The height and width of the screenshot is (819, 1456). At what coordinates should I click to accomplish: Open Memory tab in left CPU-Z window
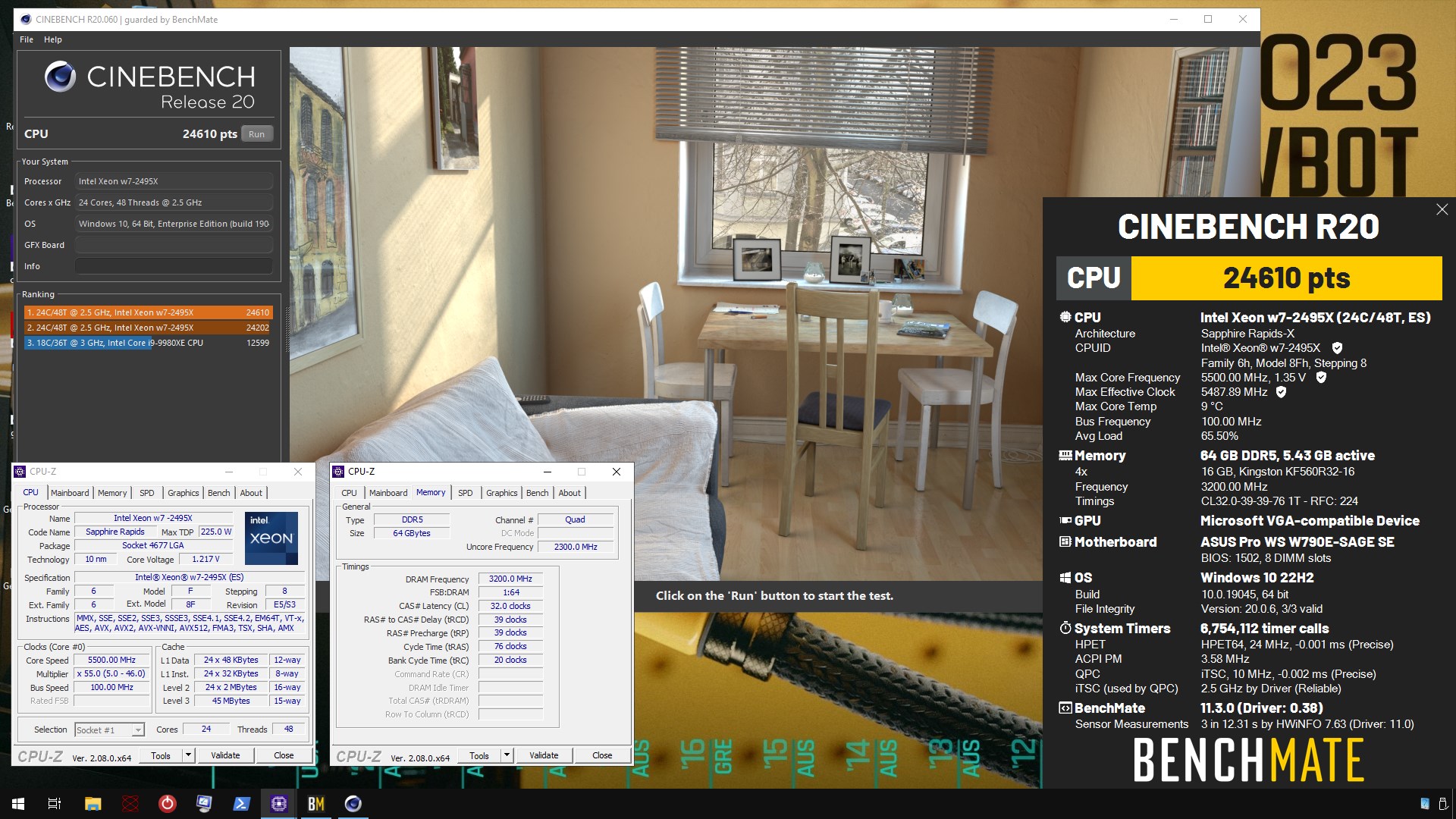click(x=112, y=493)
